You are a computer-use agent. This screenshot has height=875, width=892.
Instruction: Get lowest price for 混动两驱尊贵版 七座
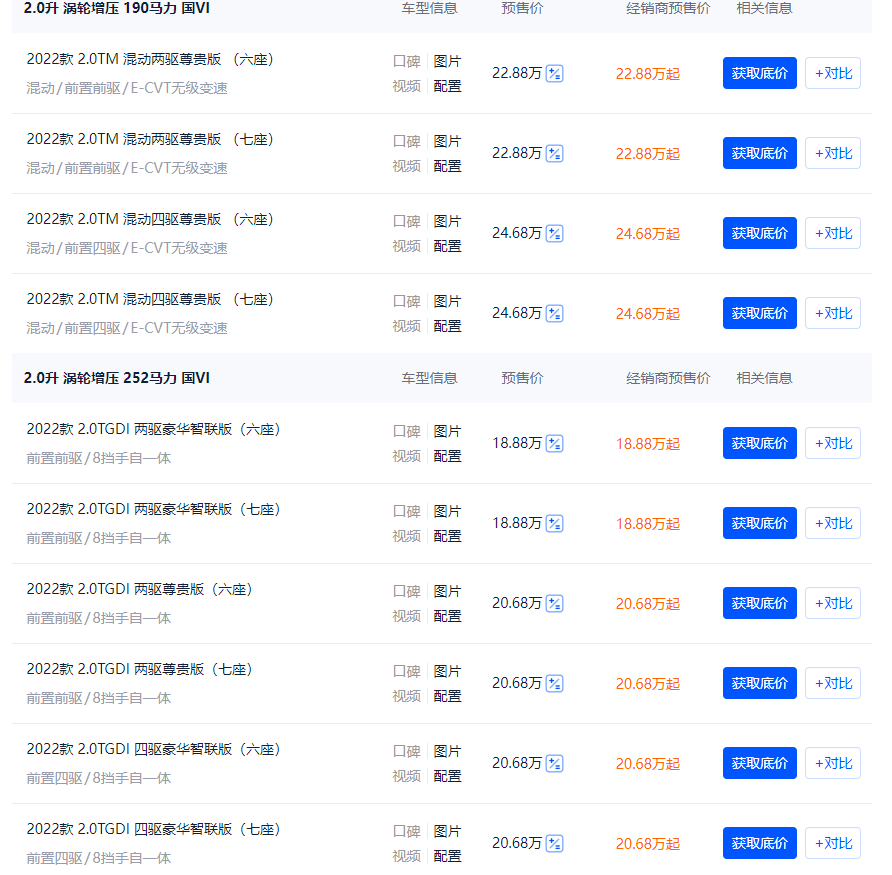pyautogui.click(x=759, y=153)
